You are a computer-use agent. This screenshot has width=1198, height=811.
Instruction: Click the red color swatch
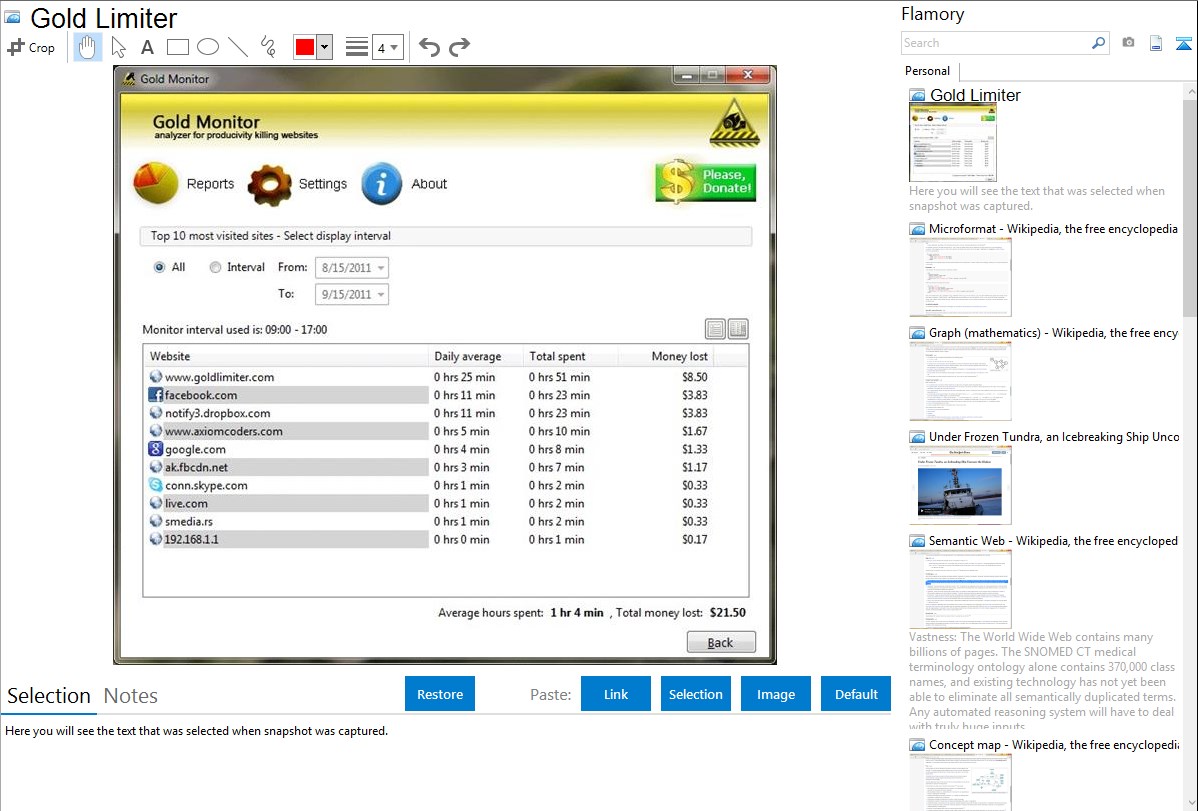(x=304, y=47)
